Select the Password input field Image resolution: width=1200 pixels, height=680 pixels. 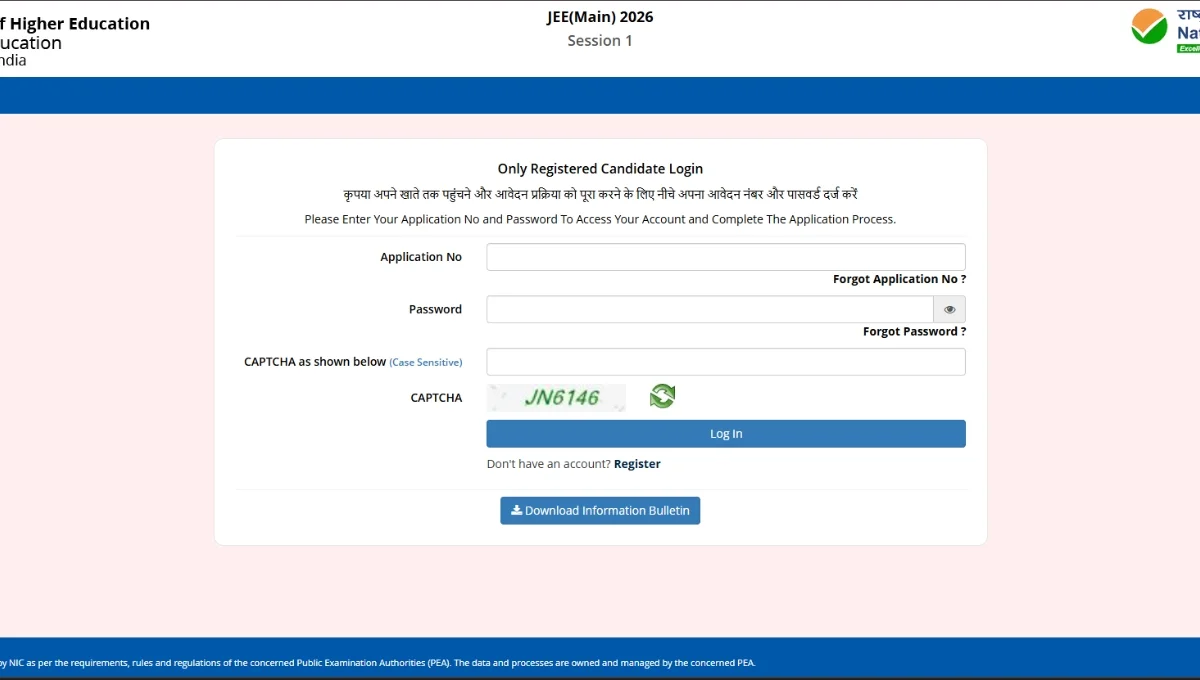coord(708,309)
